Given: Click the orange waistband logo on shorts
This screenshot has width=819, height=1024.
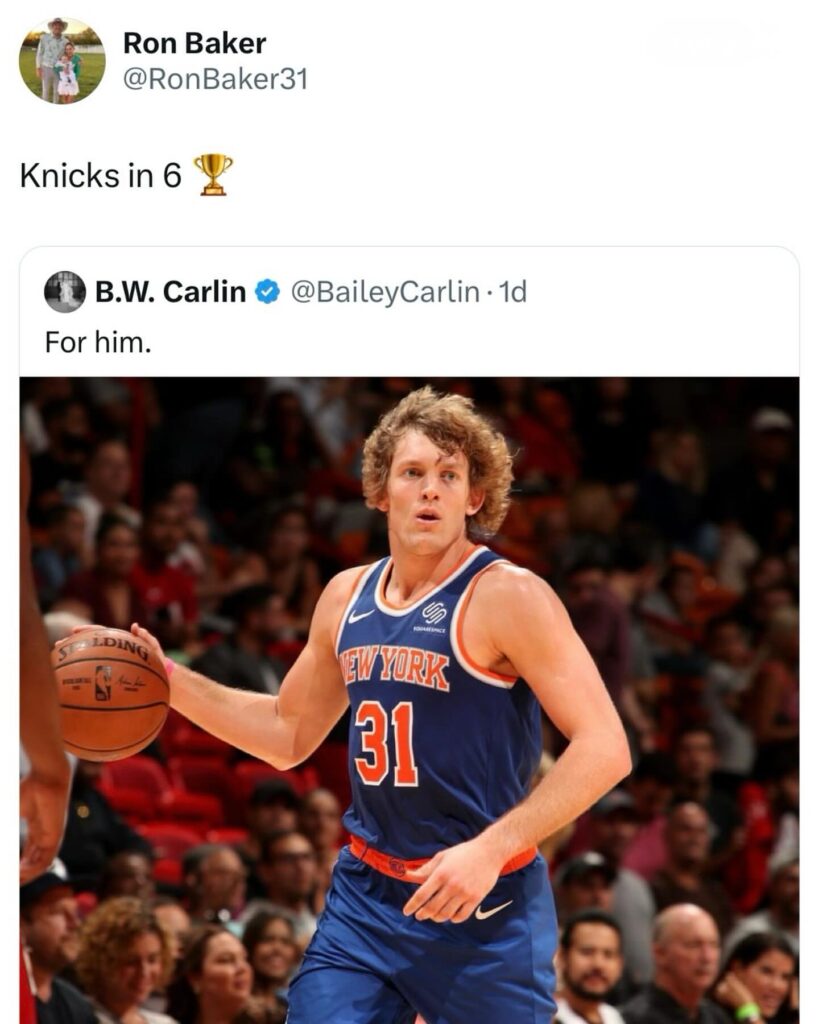Looking at the screenshot, I should tap(396, 867).
